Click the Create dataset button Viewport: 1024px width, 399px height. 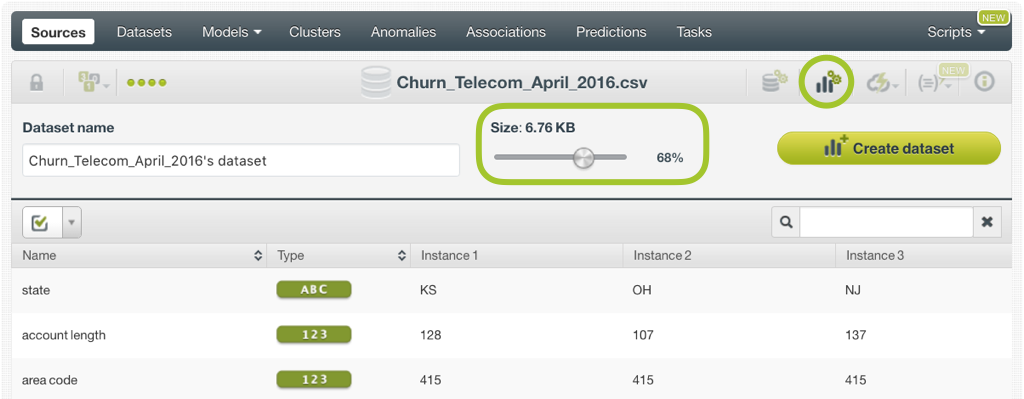pos(889,148)
